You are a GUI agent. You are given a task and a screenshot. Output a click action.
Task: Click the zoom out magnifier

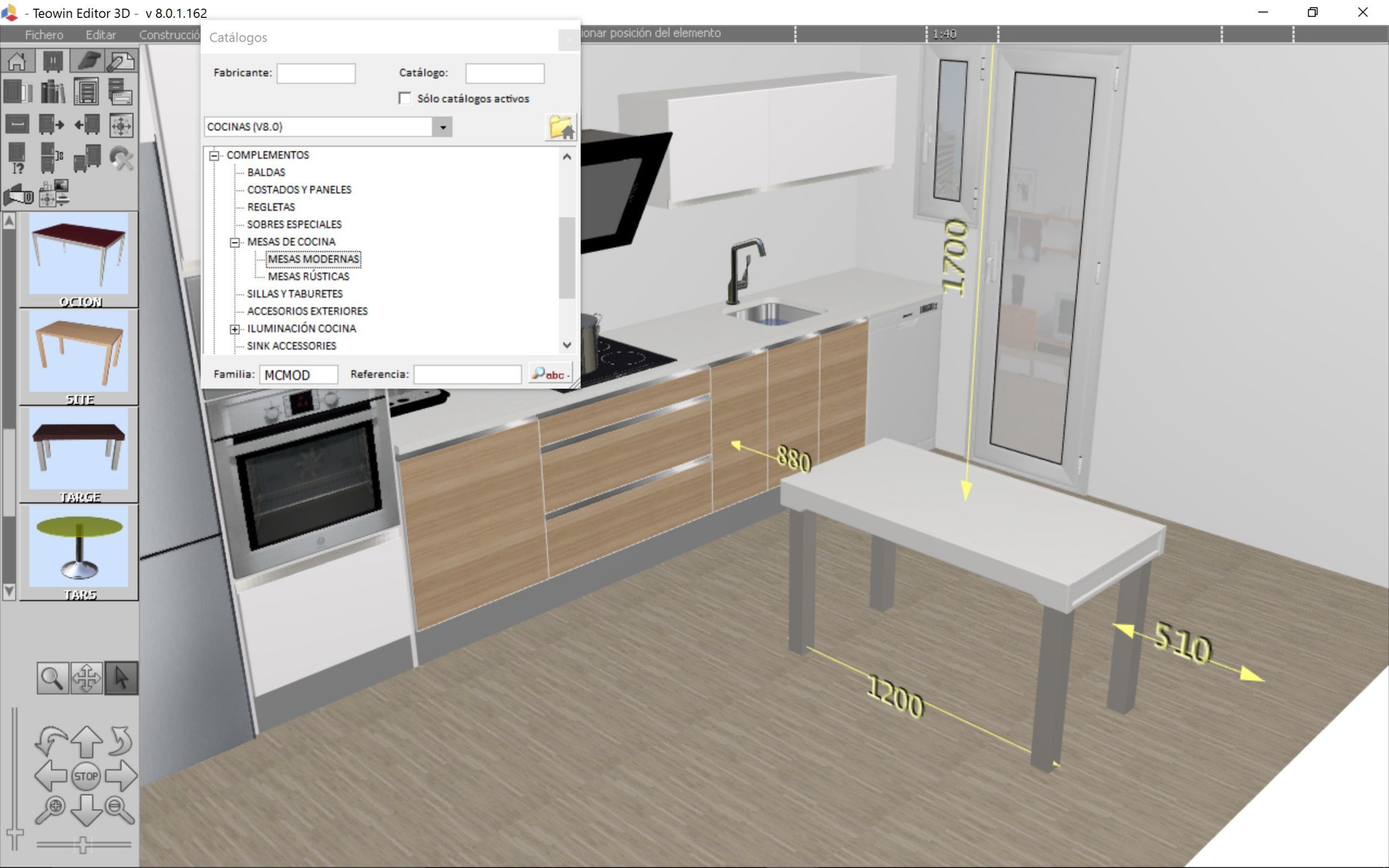120,810
